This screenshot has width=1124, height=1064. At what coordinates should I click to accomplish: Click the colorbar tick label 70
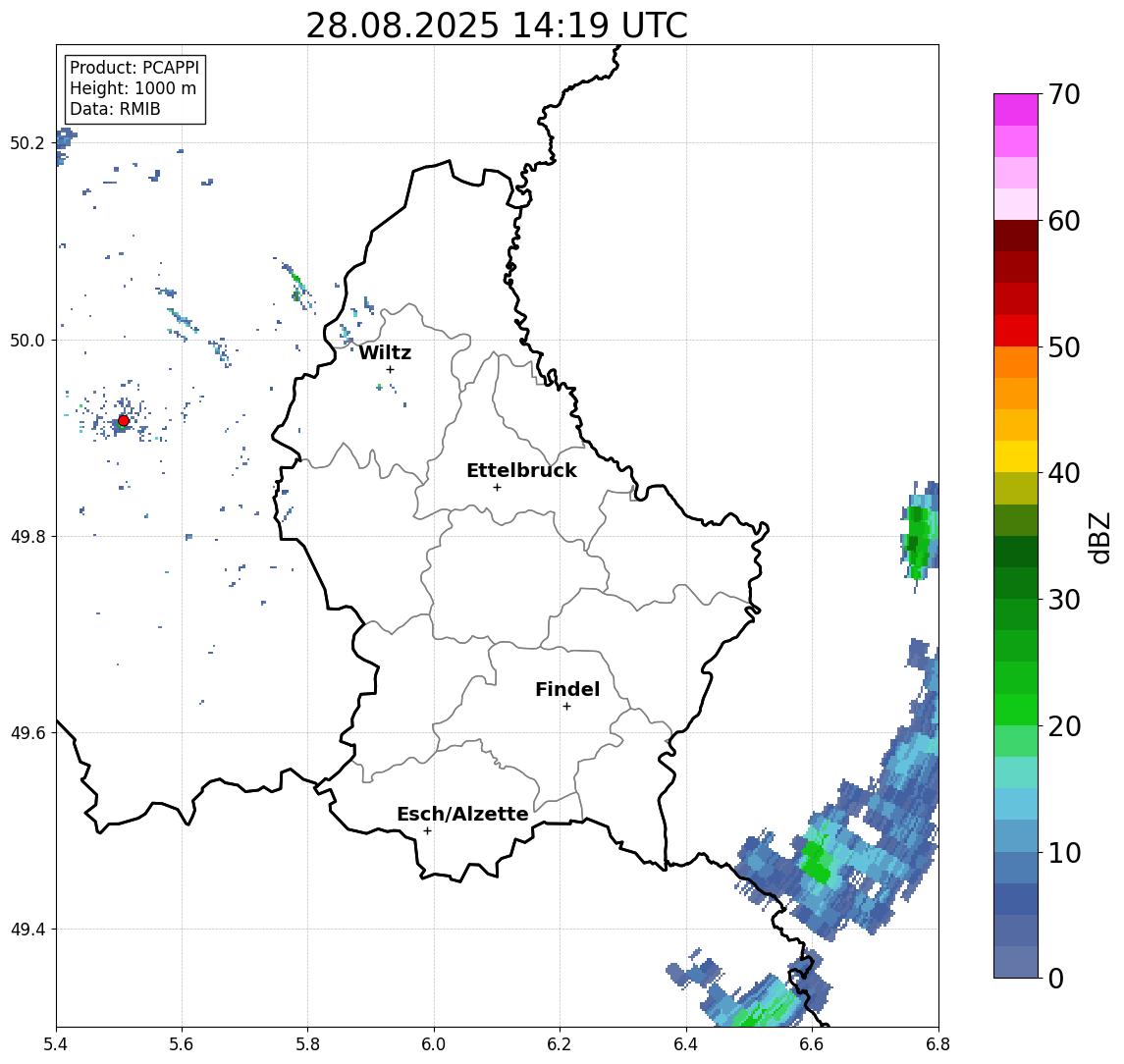click(x=1064, y=94)
